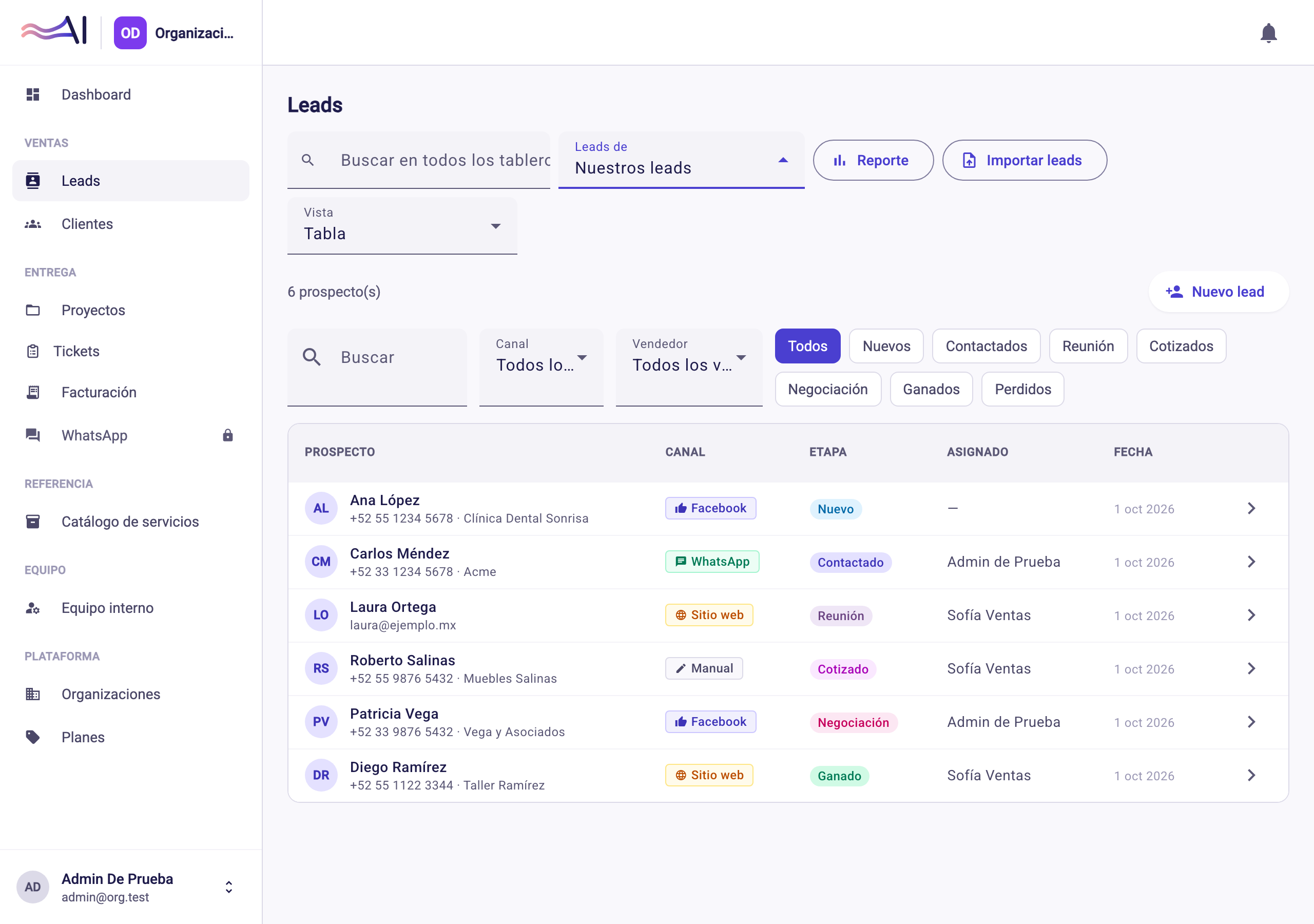
Task: Click the WhatsApp lock icon
Action: 228,436
